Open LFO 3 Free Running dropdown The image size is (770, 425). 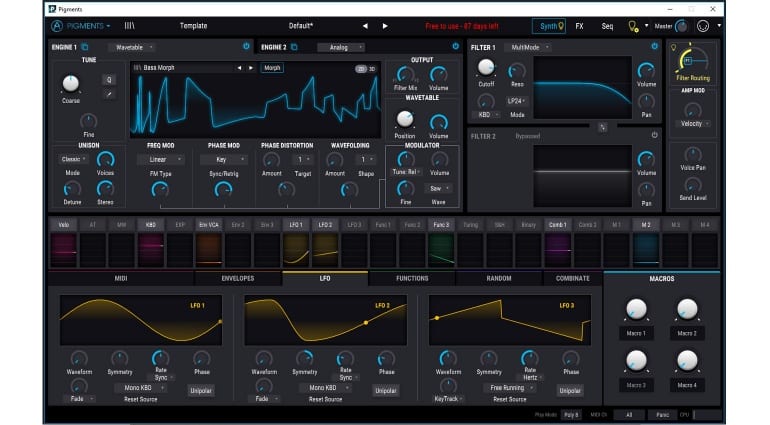click(510, 388)
